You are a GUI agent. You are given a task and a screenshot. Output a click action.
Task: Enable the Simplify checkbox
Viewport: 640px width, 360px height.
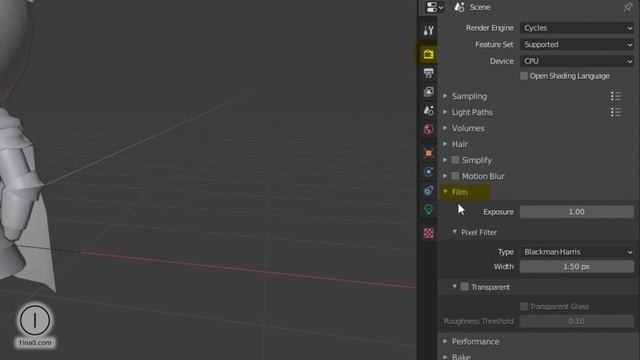click(x=455, y=160)
